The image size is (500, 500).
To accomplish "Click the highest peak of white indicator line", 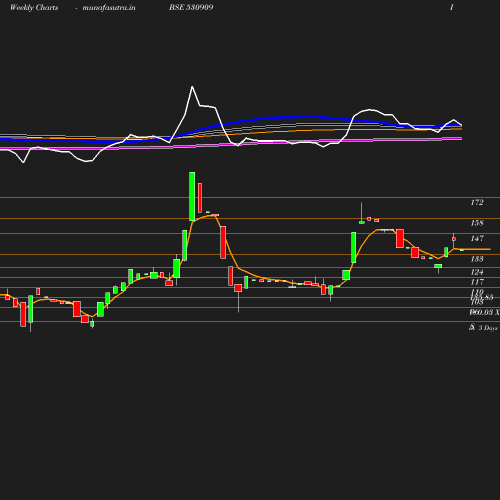I will tap(192, 87).
